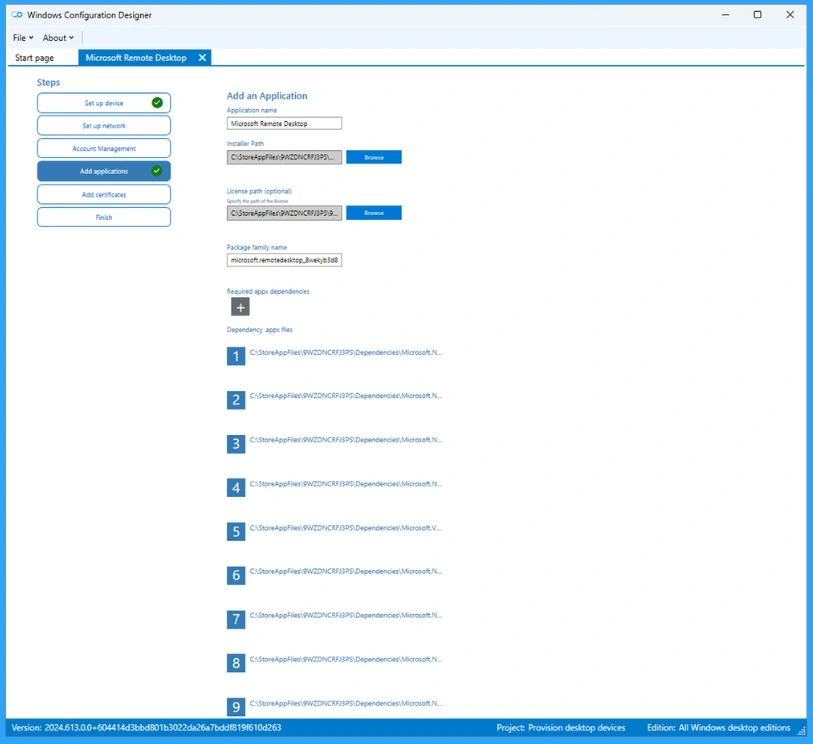This screenshot has height=744, width=813.
Task: Switch to the Start page tab
Action: click(34, 58)
